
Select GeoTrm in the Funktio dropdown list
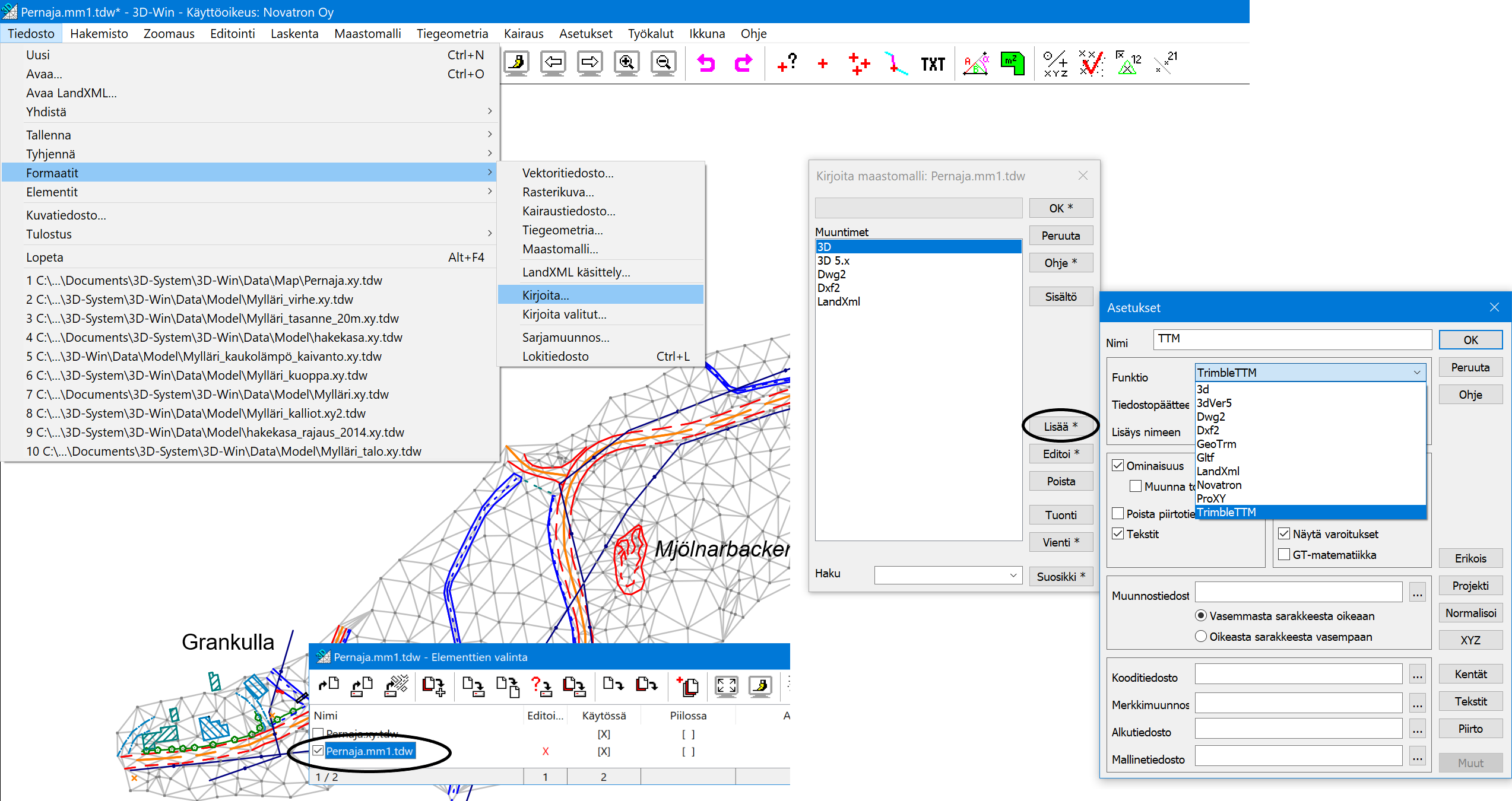click(x=1216, y=444)
